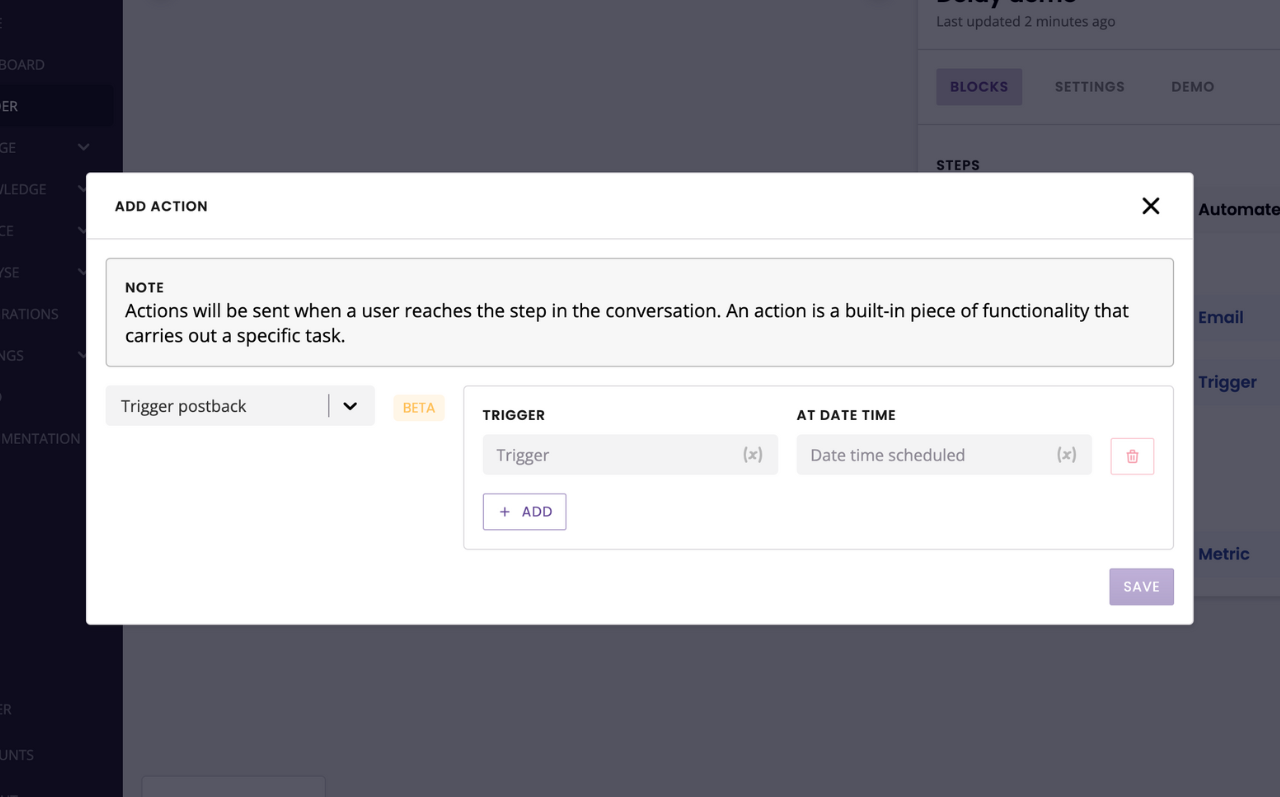Click the STEPS heading in side panel

[958, 165]
